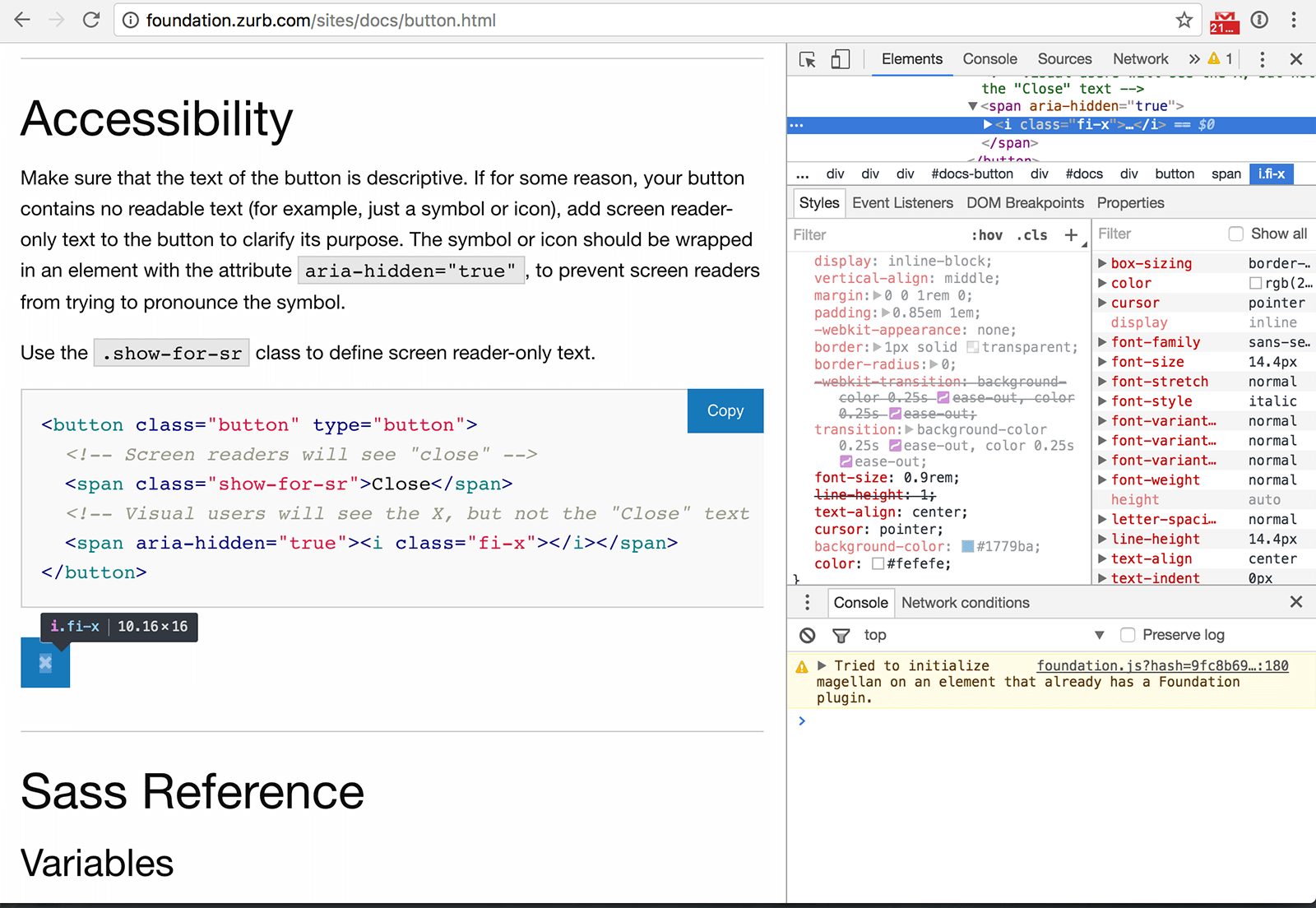Image resolution: width=1316 pixels, height=908 pixels.
Task: Select i.fi-x in DOM breadcrumb
Action: tap(1272, 174)
